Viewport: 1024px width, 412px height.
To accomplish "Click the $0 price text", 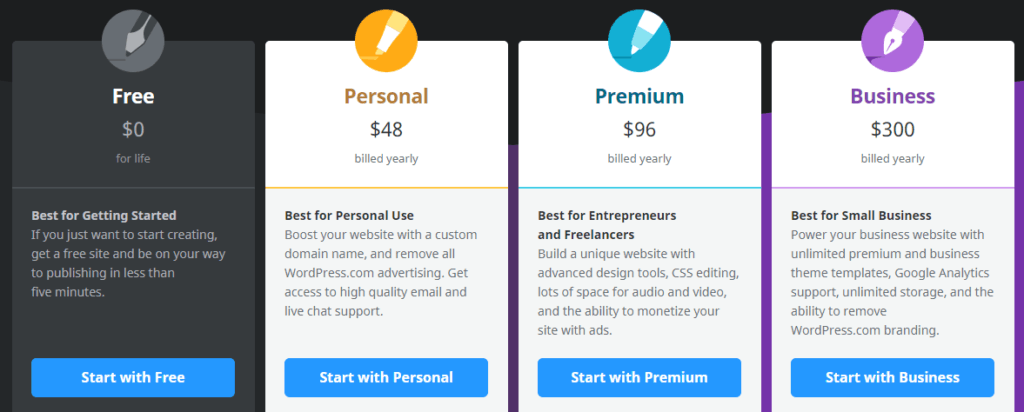I will 133,129.
